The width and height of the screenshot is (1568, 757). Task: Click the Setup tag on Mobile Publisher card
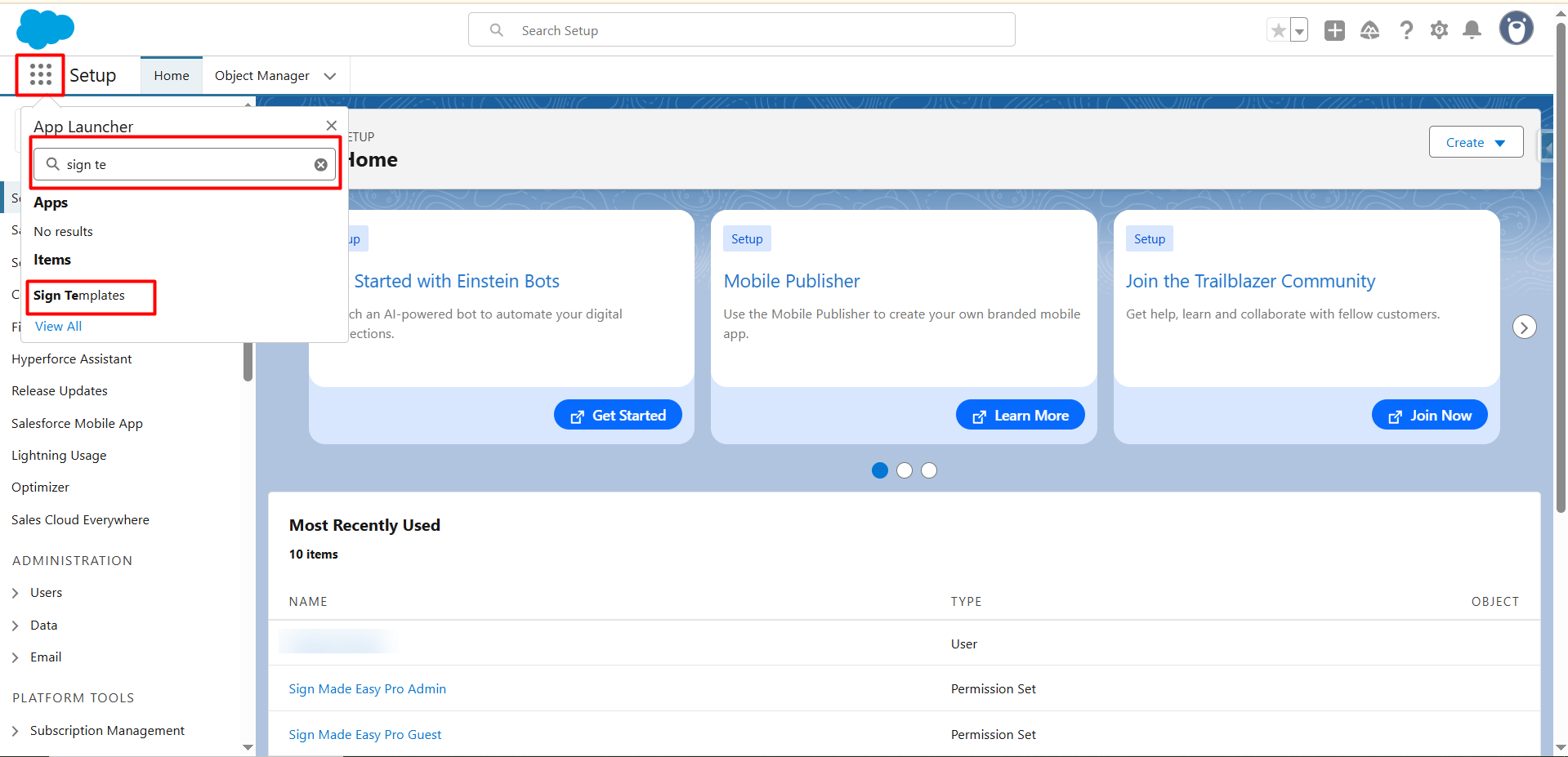coord(747,238)
